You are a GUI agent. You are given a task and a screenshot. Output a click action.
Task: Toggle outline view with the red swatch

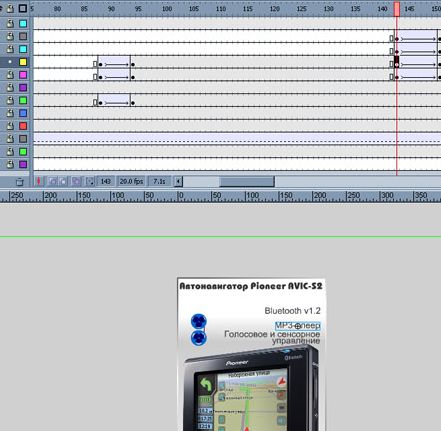click(23, 126)
